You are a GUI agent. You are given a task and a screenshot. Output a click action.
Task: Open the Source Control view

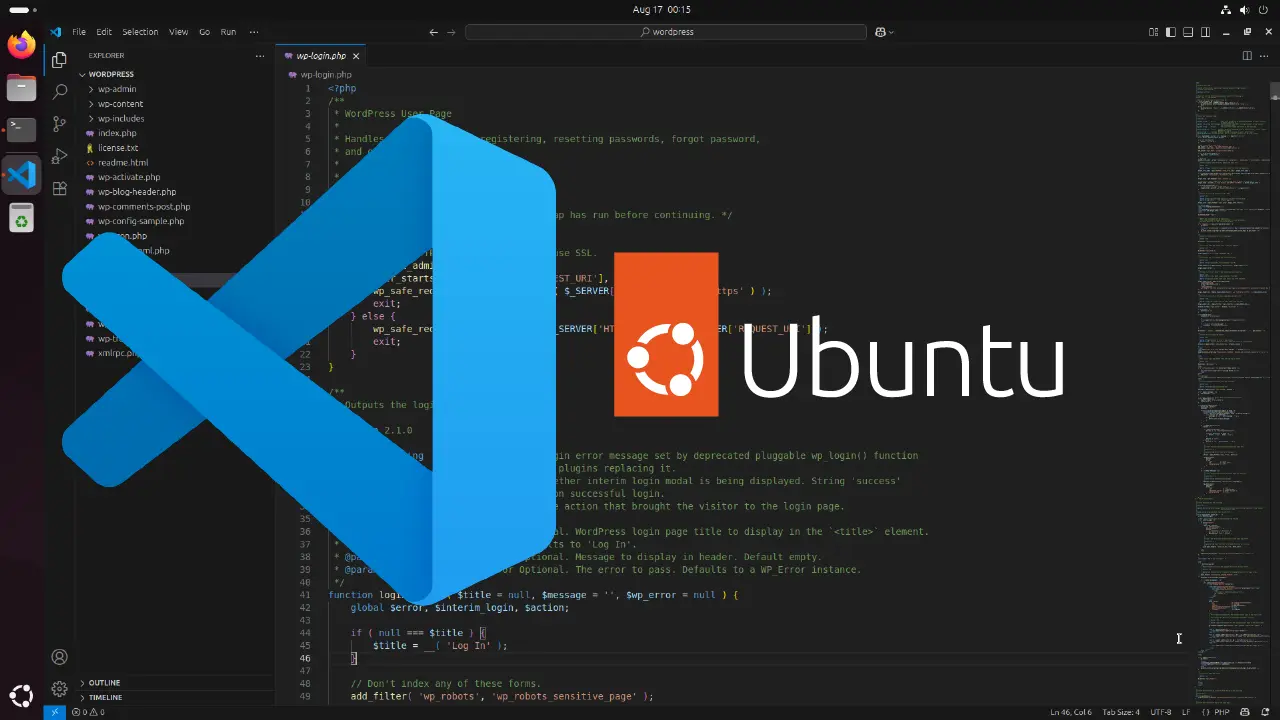[59, 124]
